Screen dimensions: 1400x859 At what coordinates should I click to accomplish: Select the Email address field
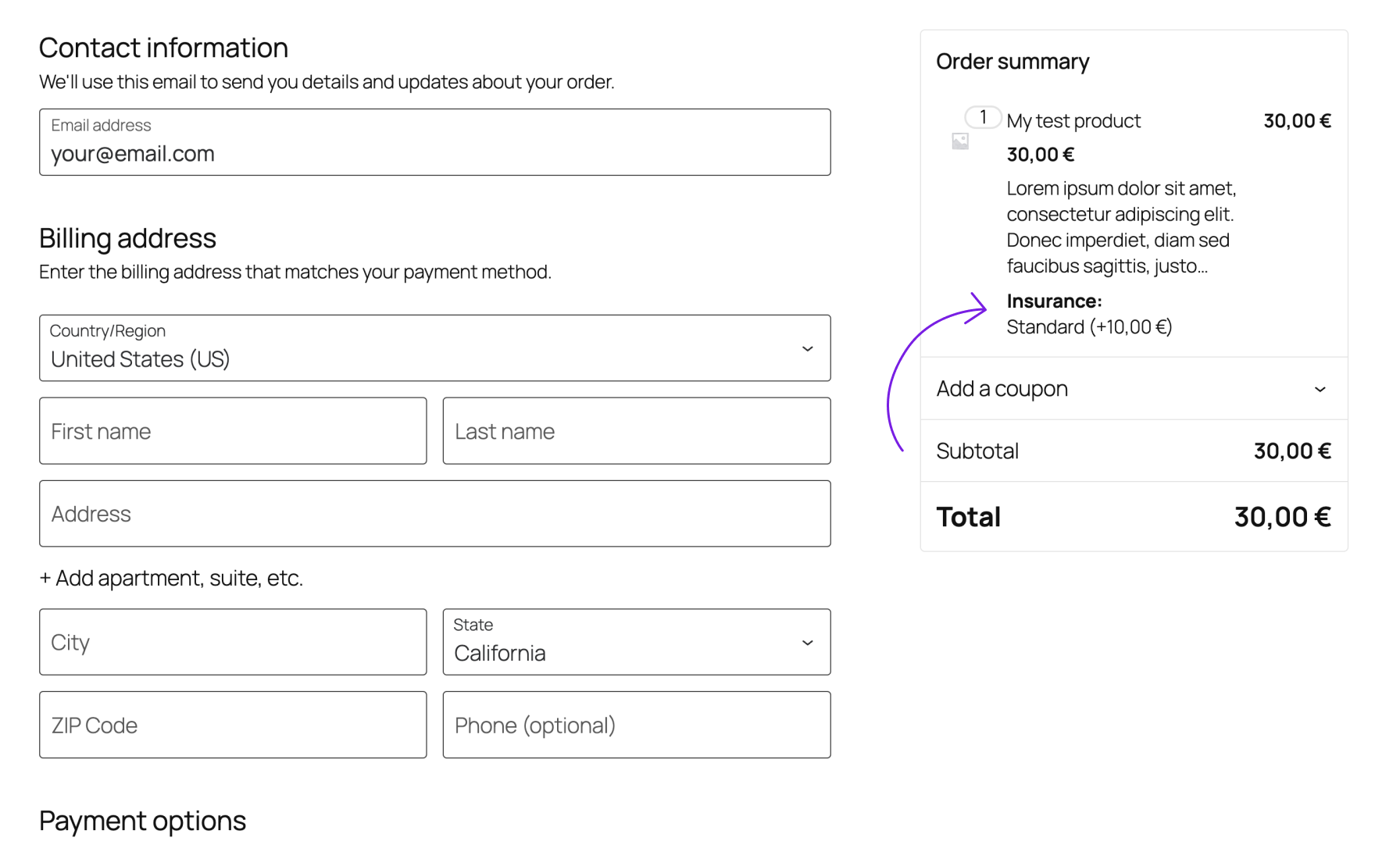(x=434, y=153)
